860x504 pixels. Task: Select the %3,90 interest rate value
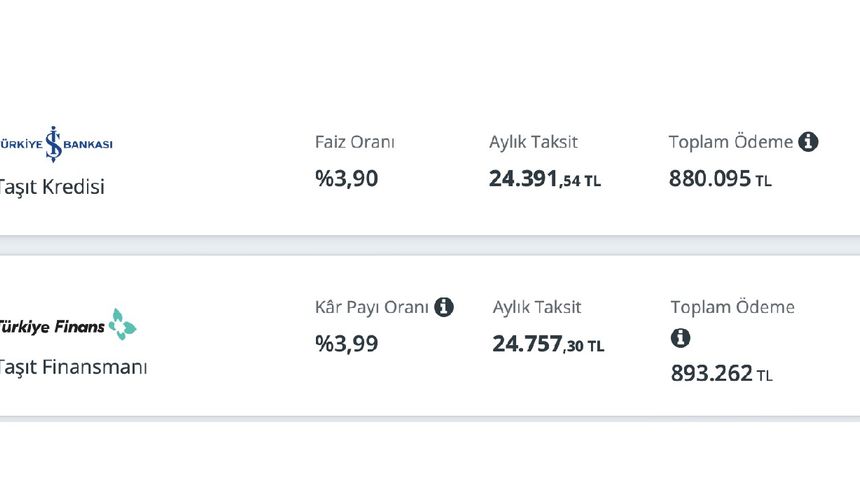click(x=346, y=180)
